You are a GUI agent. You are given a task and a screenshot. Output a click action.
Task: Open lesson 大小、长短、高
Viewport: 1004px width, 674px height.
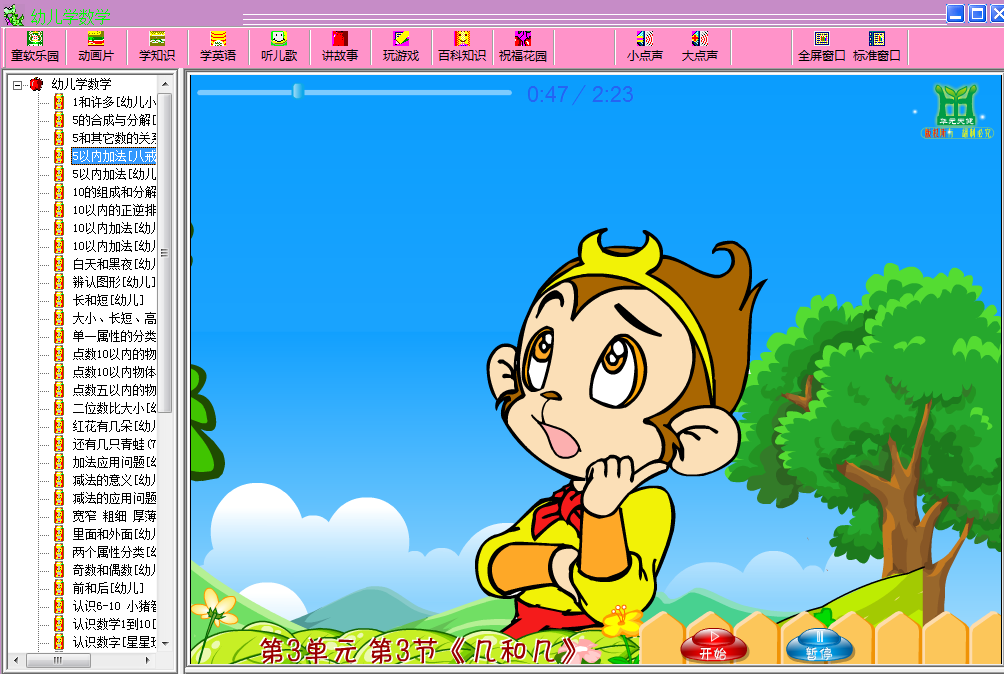coord(113,318)
